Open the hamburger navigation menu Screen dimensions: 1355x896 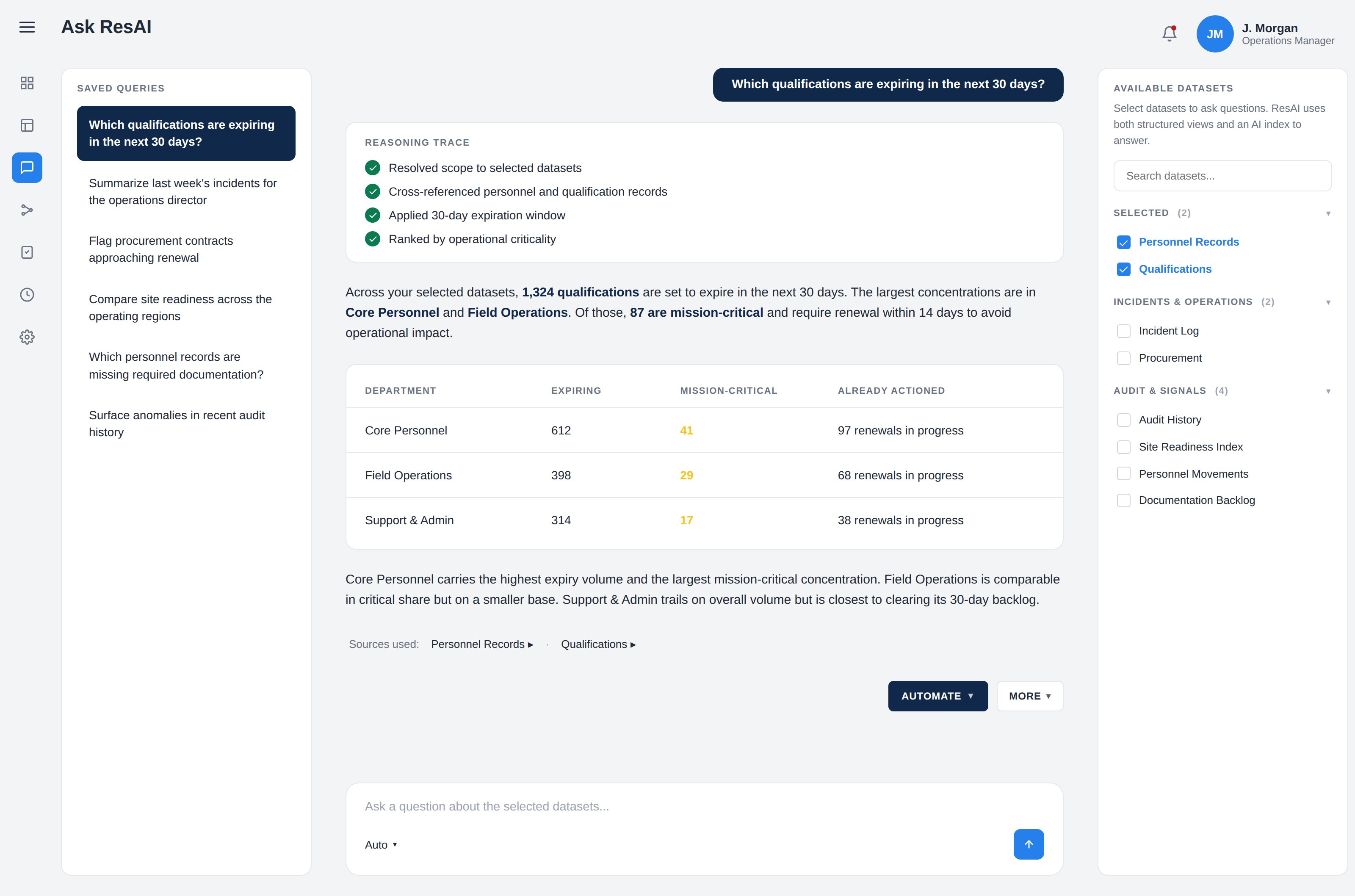coord(27,27)
